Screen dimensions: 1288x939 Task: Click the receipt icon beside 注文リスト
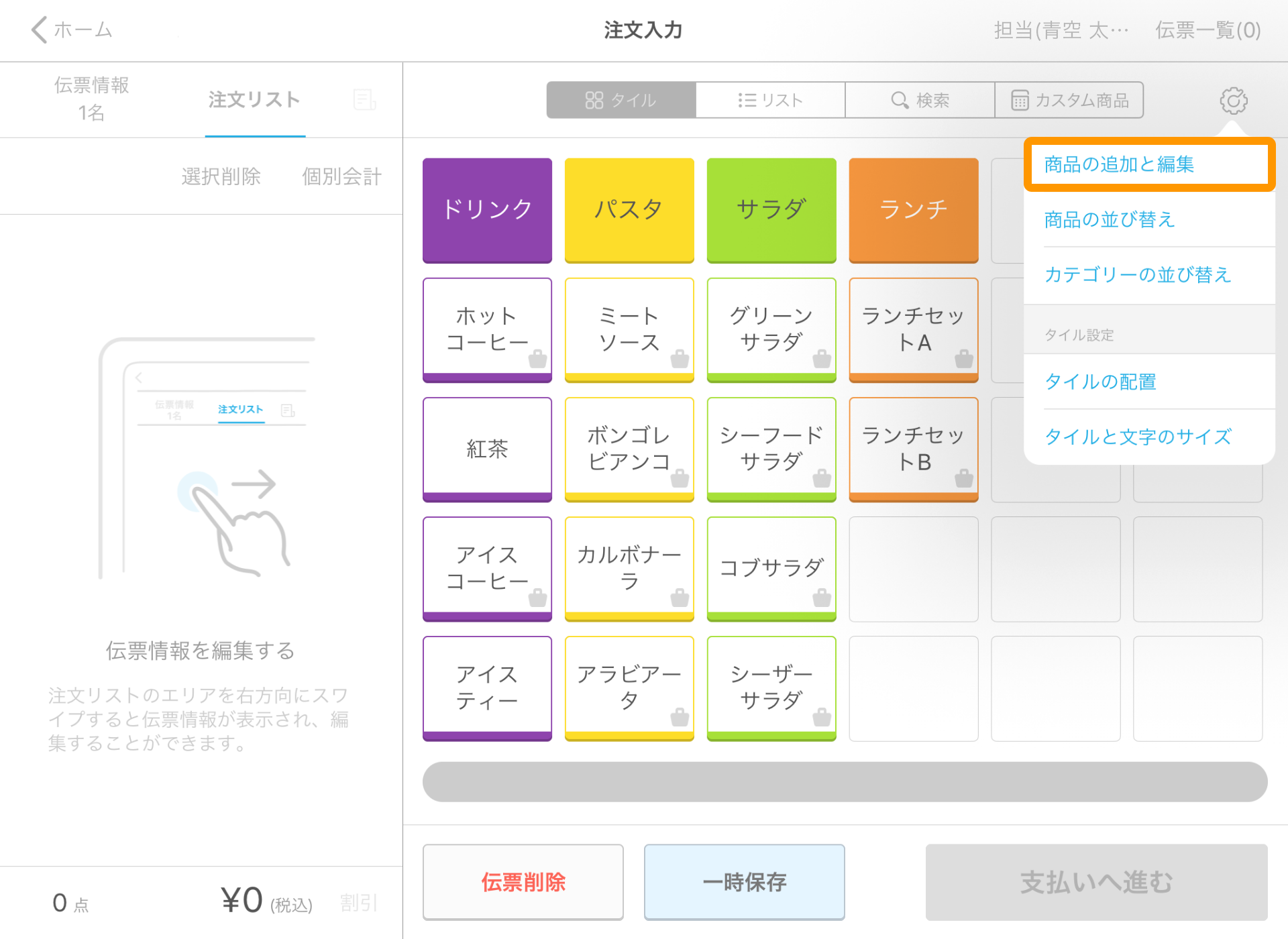tap(364, 100)
